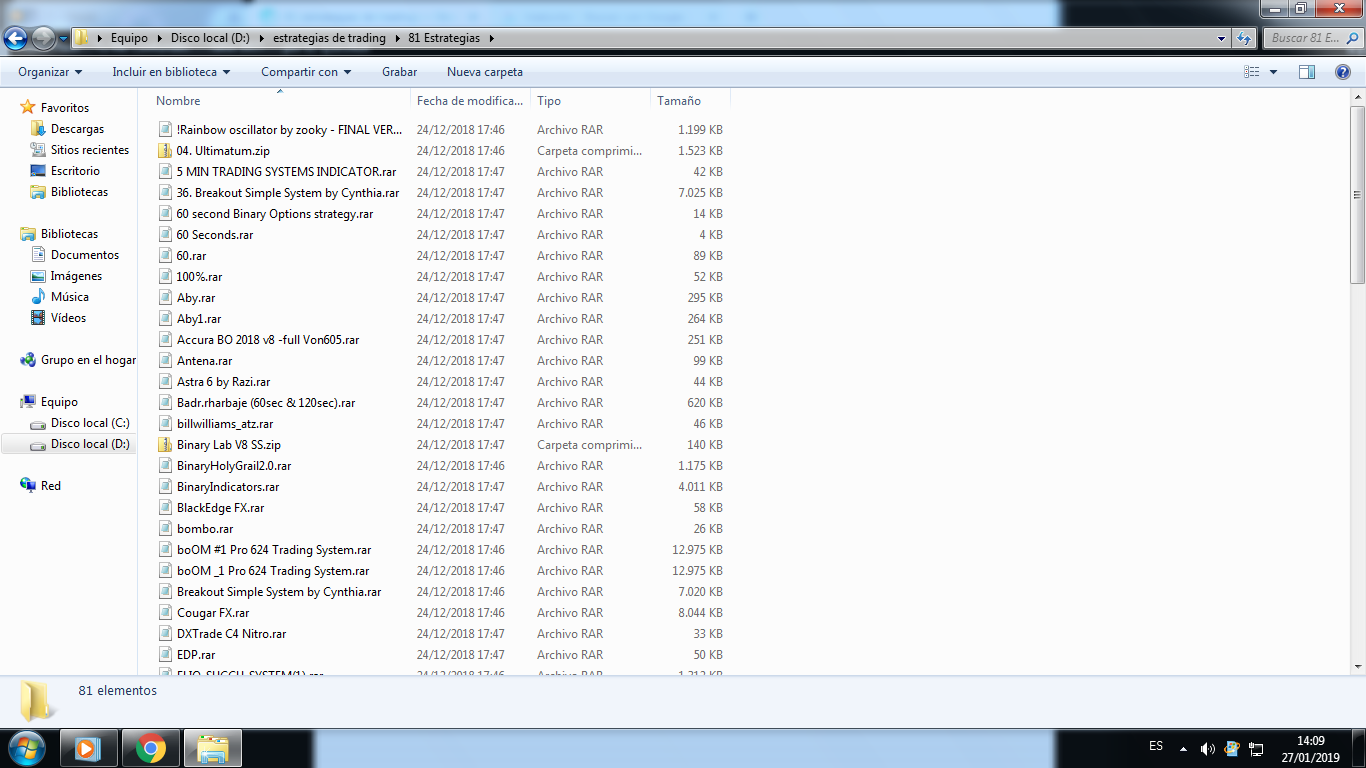Open the recent pages dropdown arrow
1366x768 pixels.
[x=63, y=38]
